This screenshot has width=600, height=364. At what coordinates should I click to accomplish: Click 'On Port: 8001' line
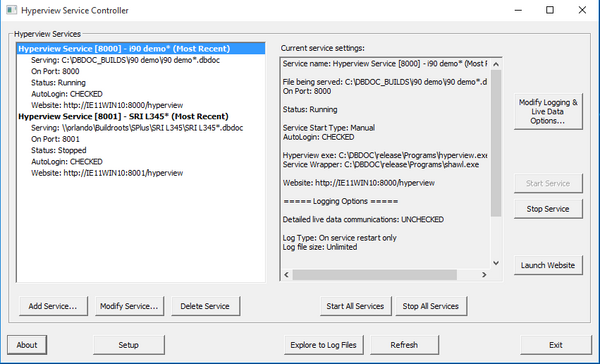click(55, 139)
